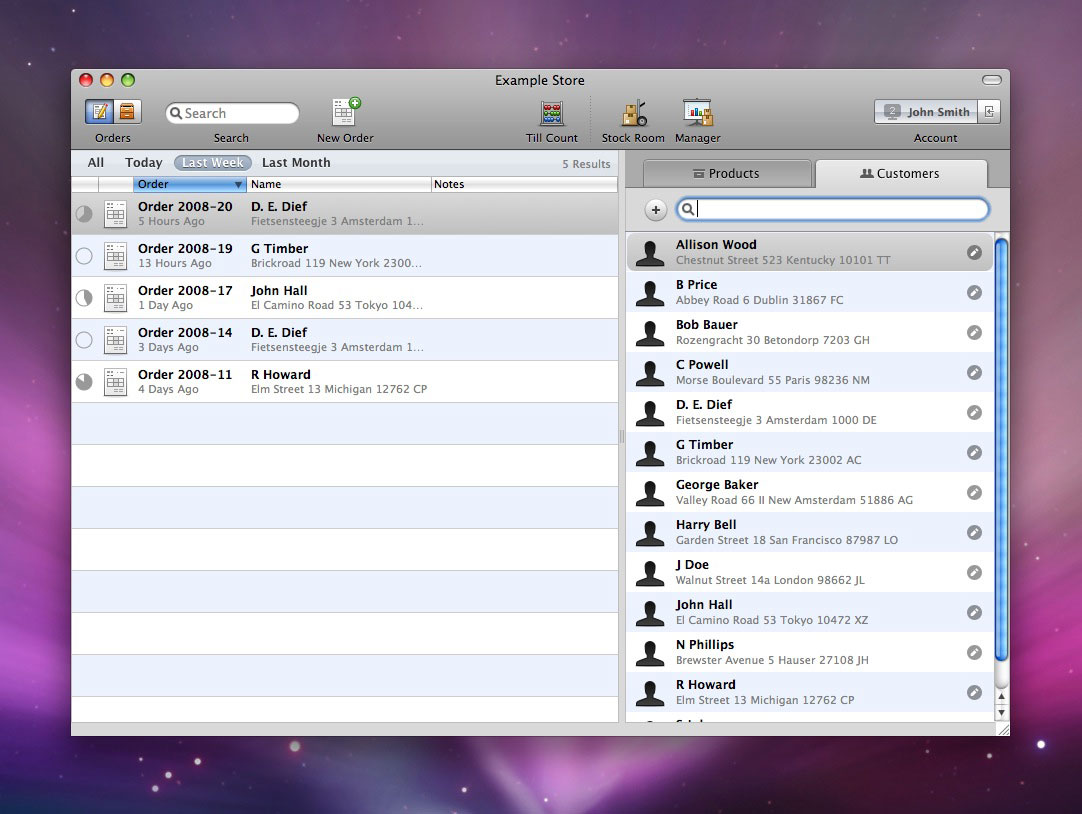Click the scrollbar down arrow
The width and height of the screenshot is (1082, 814).
click(1001, 713)
